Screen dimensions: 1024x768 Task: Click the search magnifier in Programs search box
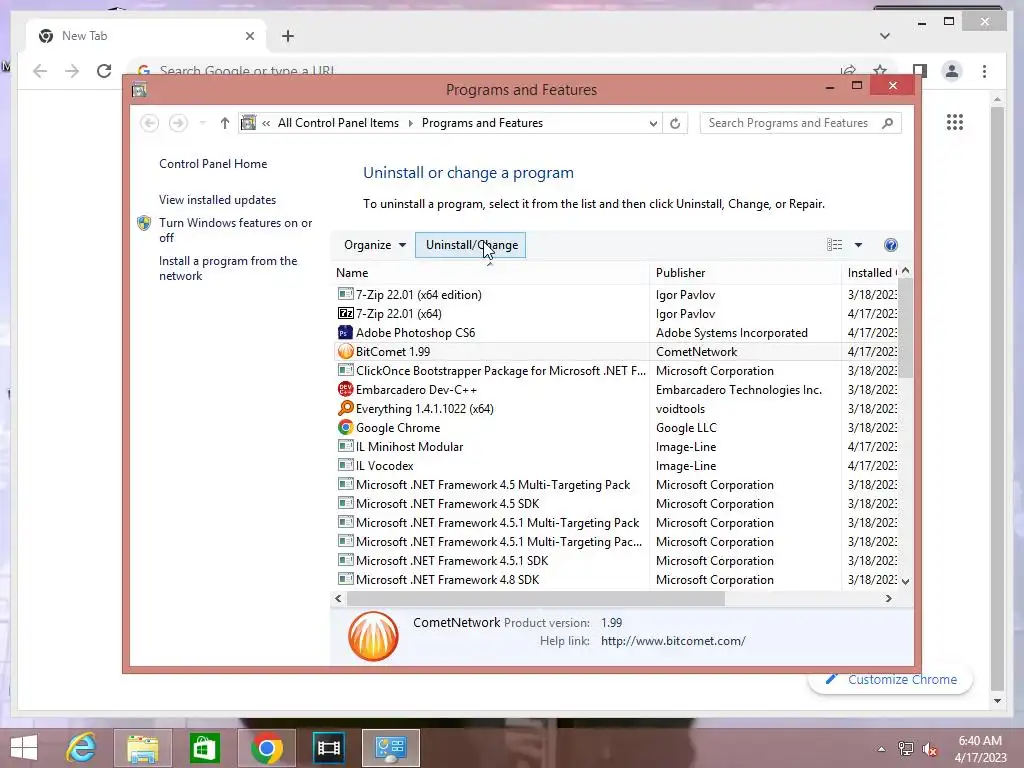pyautogui.click(x=887, y=123)
